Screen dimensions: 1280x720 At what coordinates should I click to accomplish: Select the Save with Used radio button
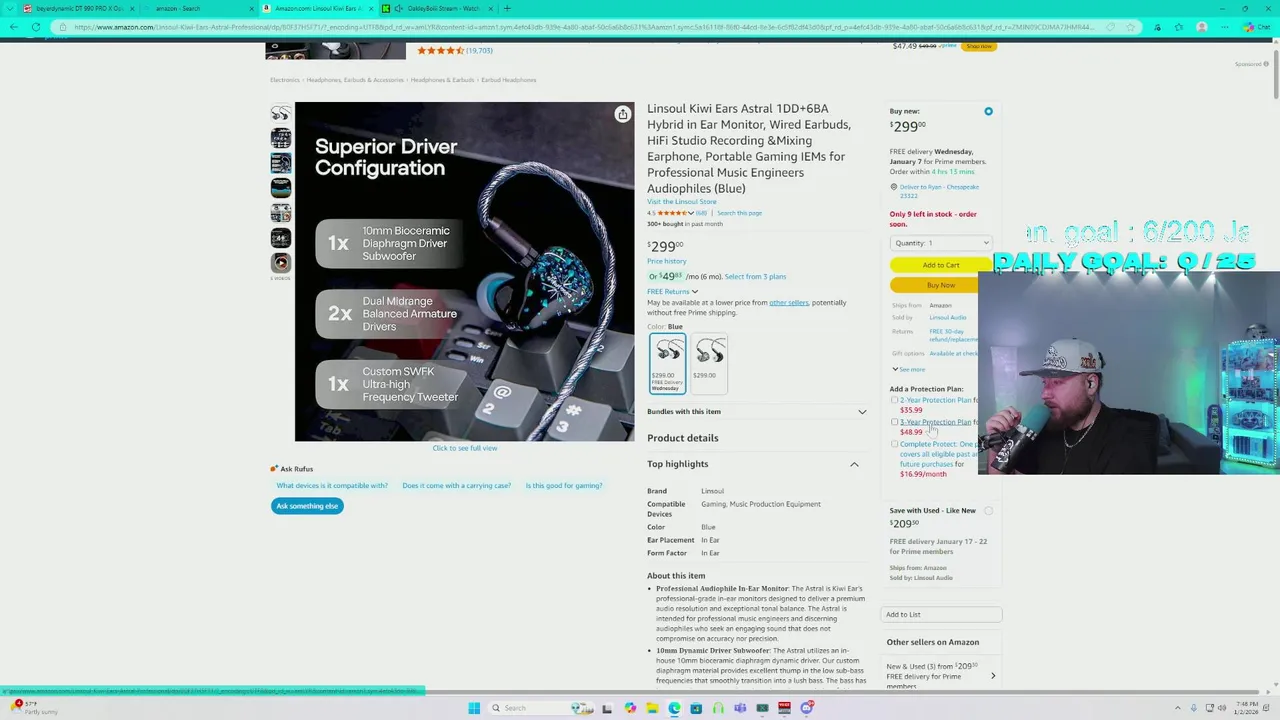(988, 511)
